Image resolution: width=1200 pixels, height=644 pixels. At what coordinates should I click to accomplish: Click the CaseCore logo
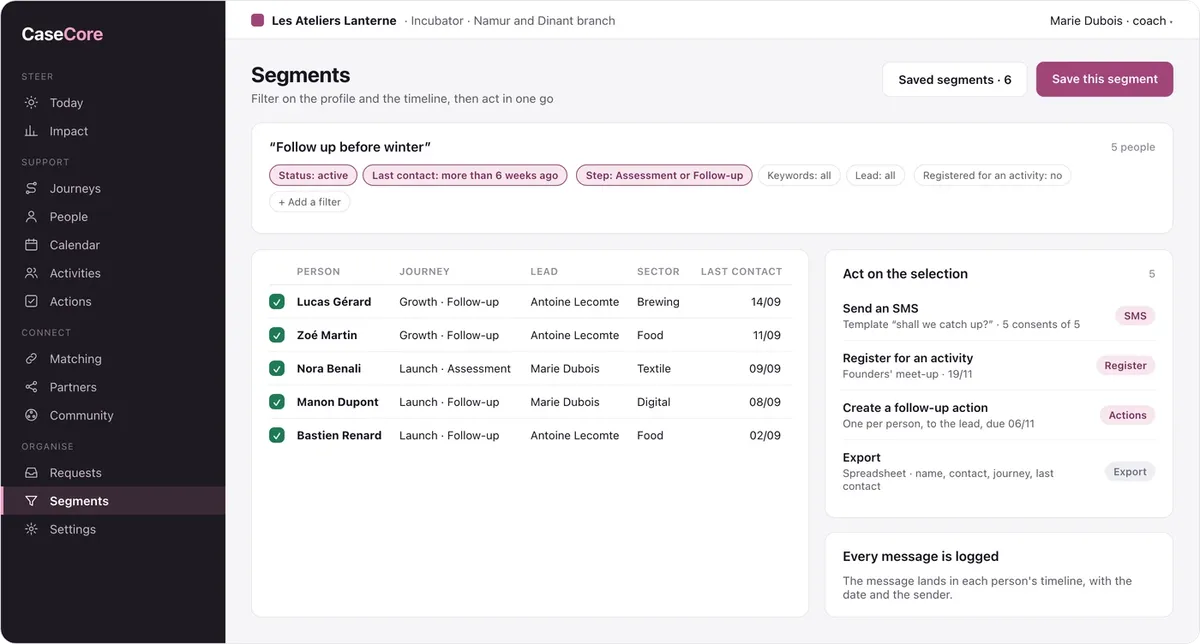tap(62, 34)
